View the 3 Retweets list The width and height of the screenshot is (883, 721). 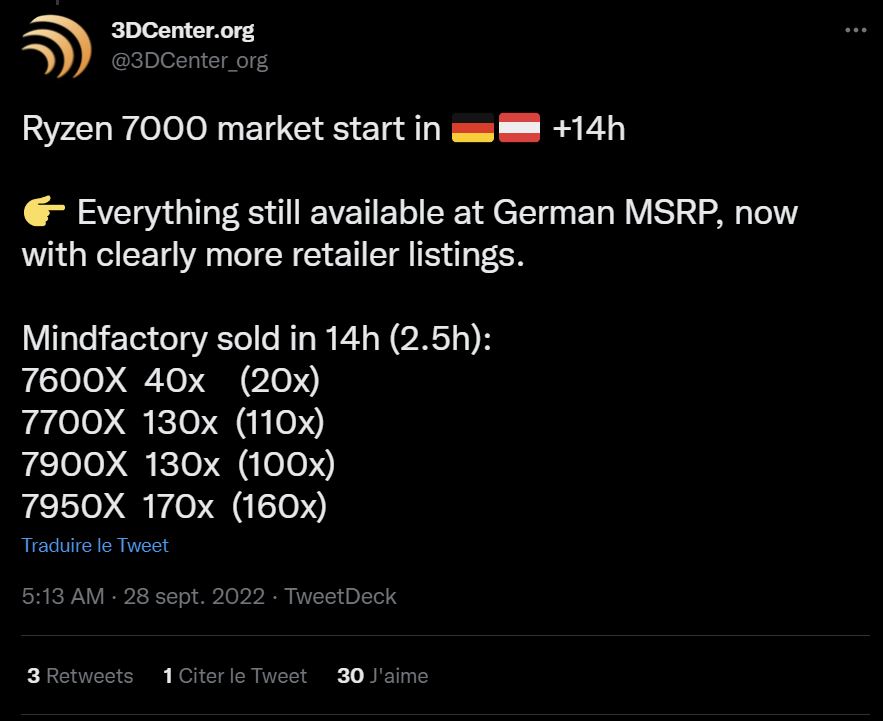click(80, 676)
